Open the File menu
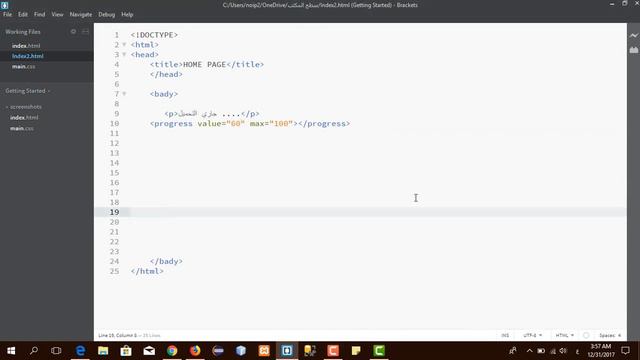This screenshot has height=360, width=640. point(7,14)
